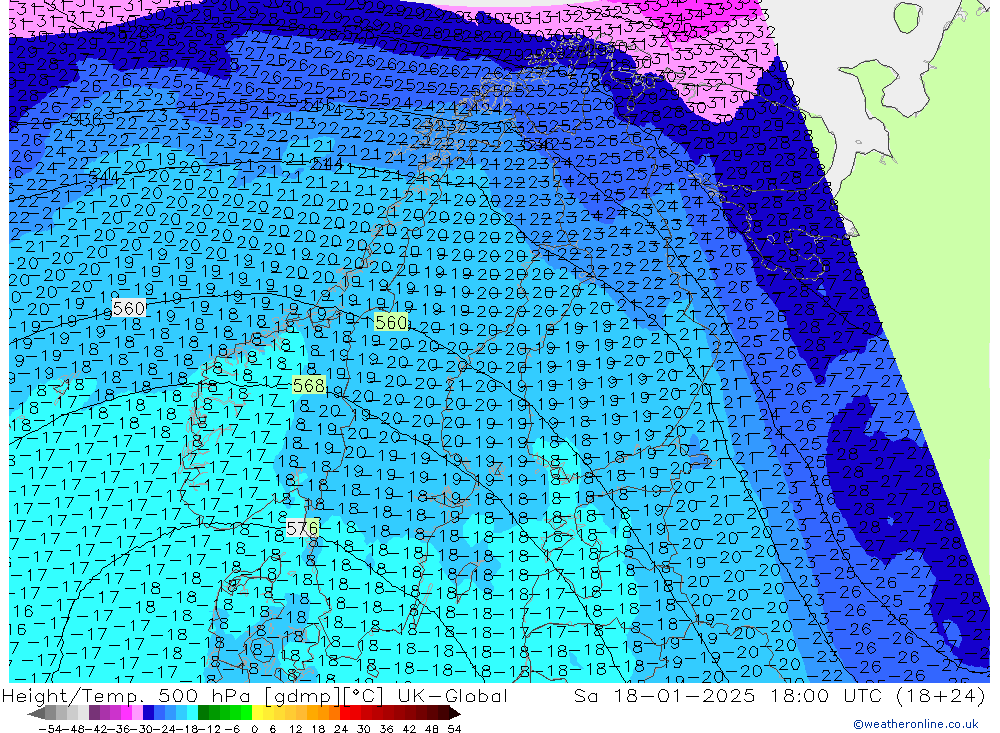1000x733 pixels.
Task: Select the dark purple legend swatch
Action: point(94,714)
